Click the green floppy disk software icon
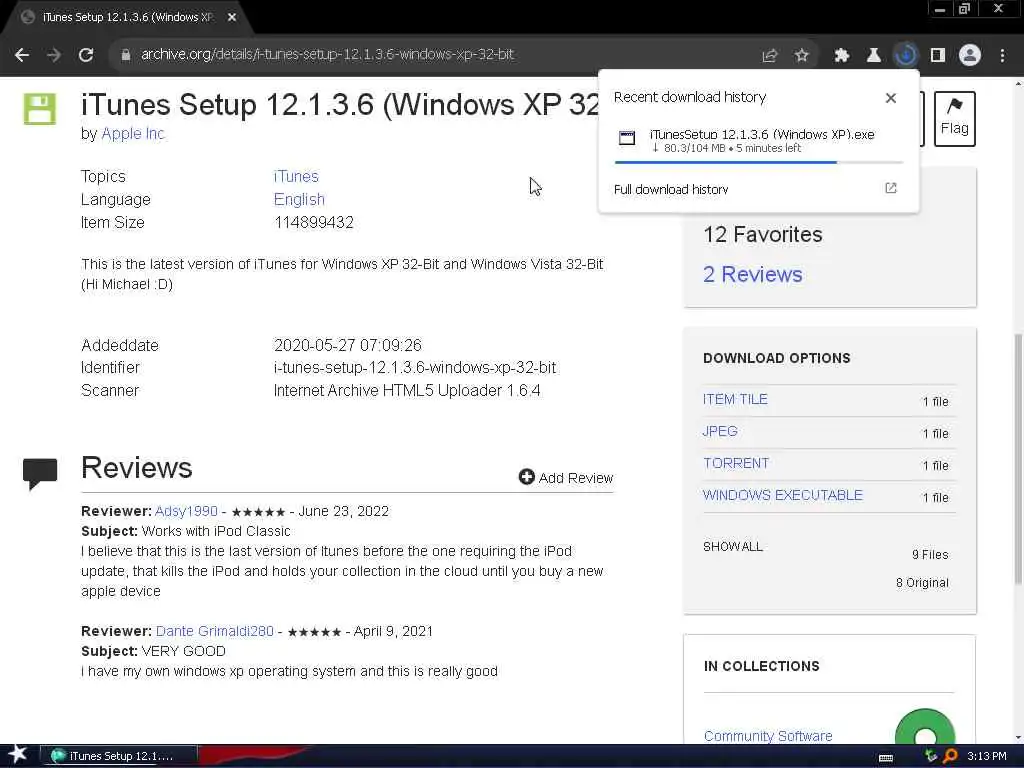Image resolution: width=1024 pixels, height=768 pixels. click(x=40, y=108)
